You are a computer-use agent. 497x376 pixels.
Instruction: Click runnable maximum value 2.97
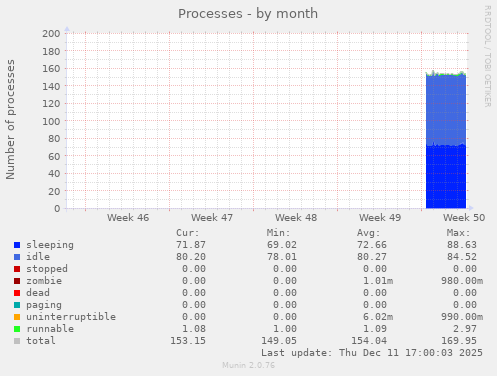coord(465,329)
